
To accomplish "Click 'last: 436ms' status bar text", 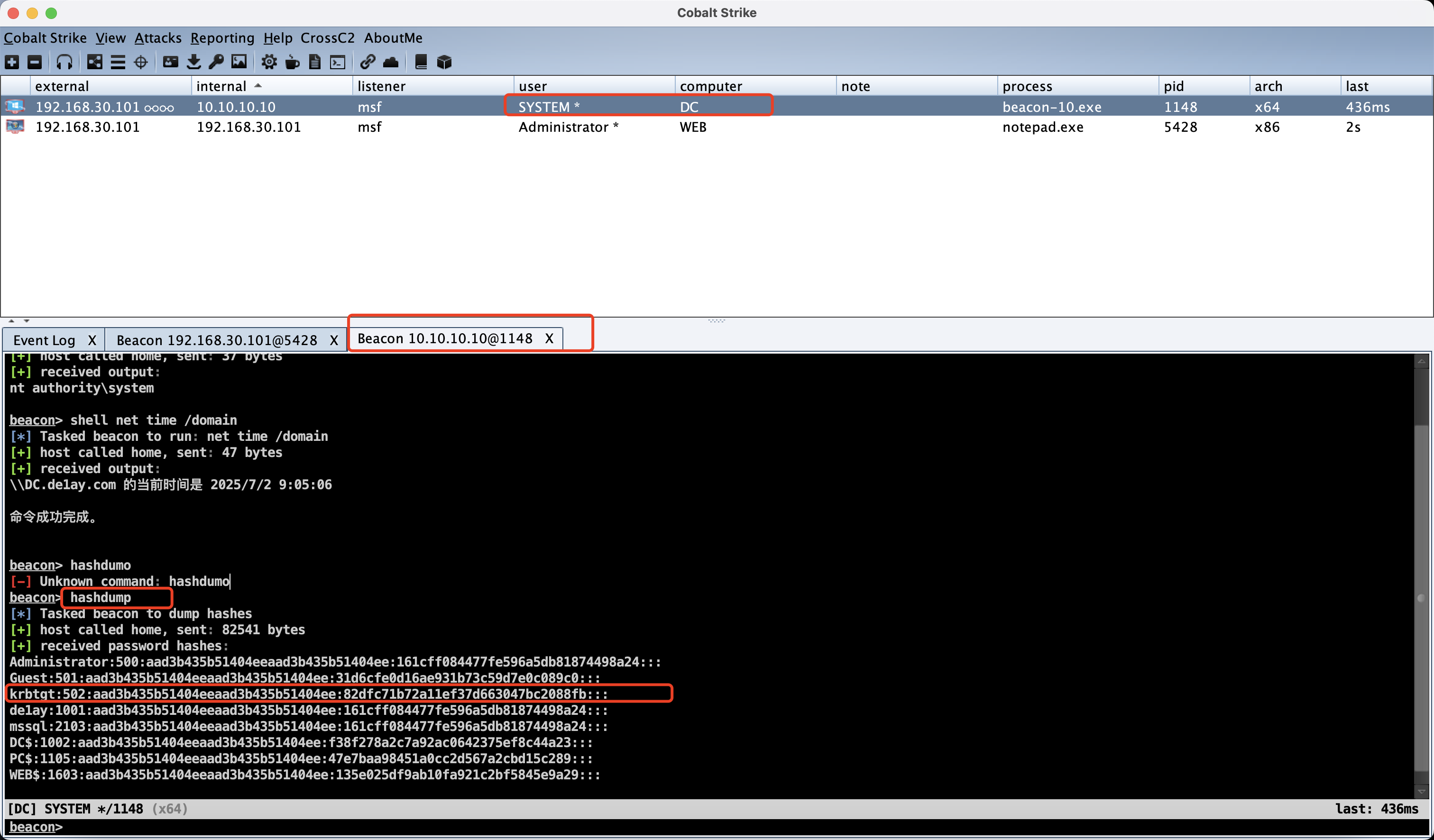I will [1377, 808].
